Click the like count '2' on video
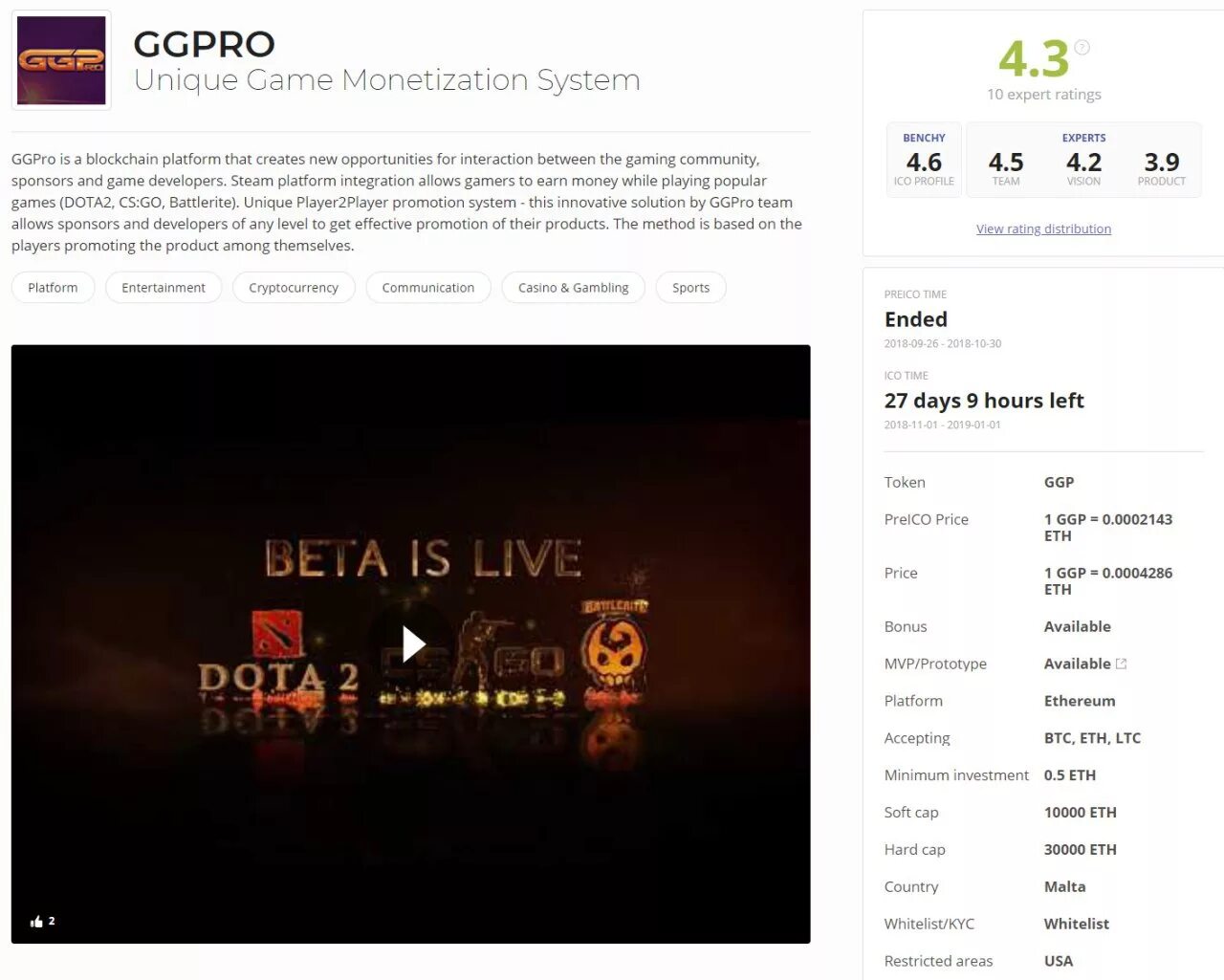This screenshot has height=980, width=1224. pyautogui.click(x=52, y=922)
